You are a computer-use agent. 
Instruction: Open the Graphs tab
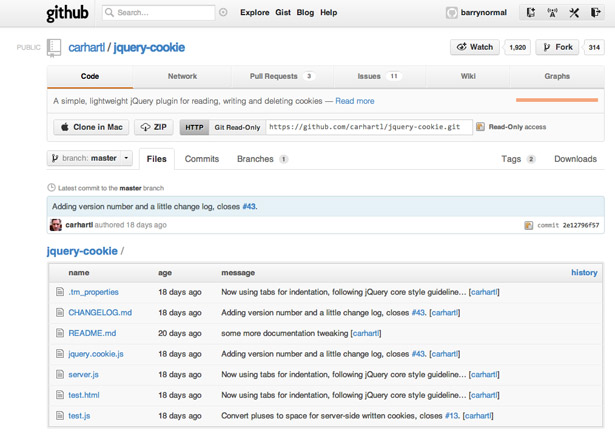(x=557, y=76)
